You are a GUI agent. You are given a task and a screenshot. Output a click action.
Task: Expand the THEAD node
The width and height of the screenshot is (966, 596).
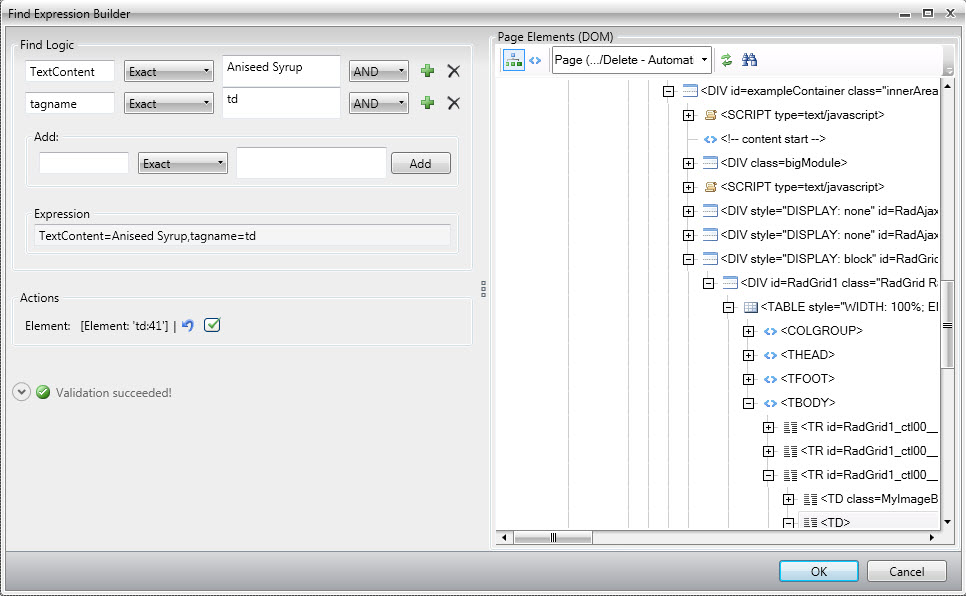point(748,355)
